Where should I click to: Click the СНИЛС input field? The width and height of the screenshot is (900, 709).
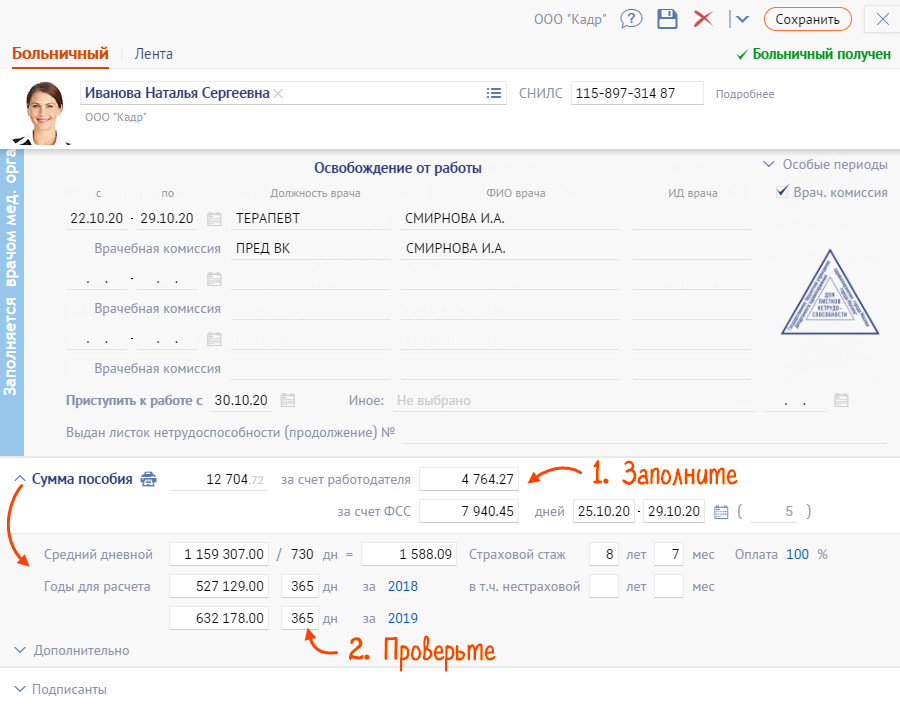[x=637, y=93]
